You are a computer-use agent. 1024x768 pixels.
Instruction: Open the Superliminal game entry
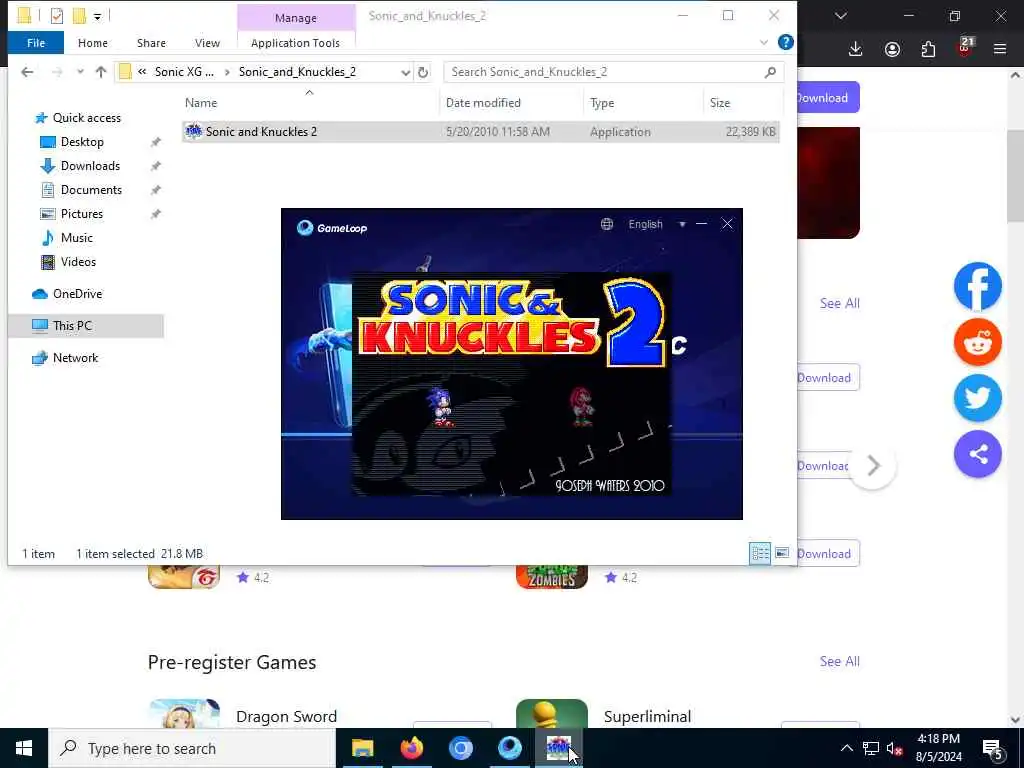(x=647, y=716)
